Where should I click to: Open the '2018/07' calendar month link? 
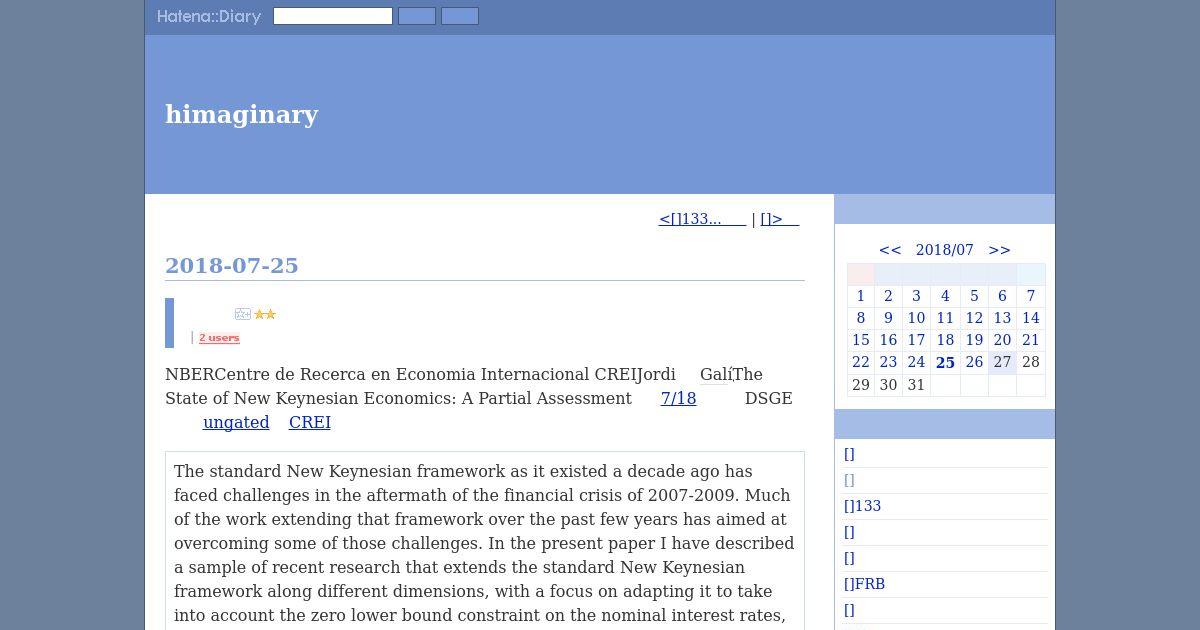945,250
